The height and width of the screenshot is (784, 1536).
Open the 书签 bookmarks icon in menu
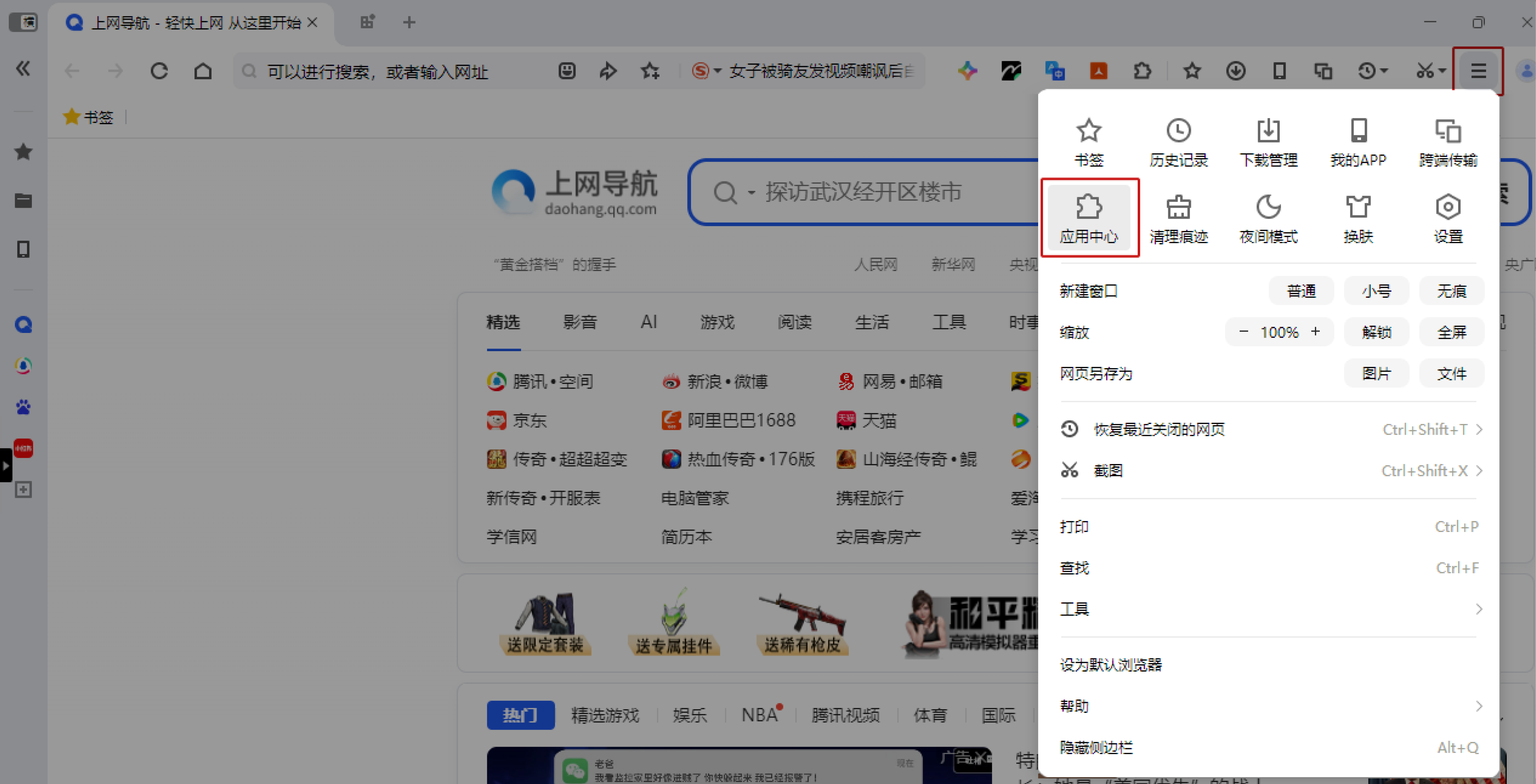click(x=1089, y=142)
